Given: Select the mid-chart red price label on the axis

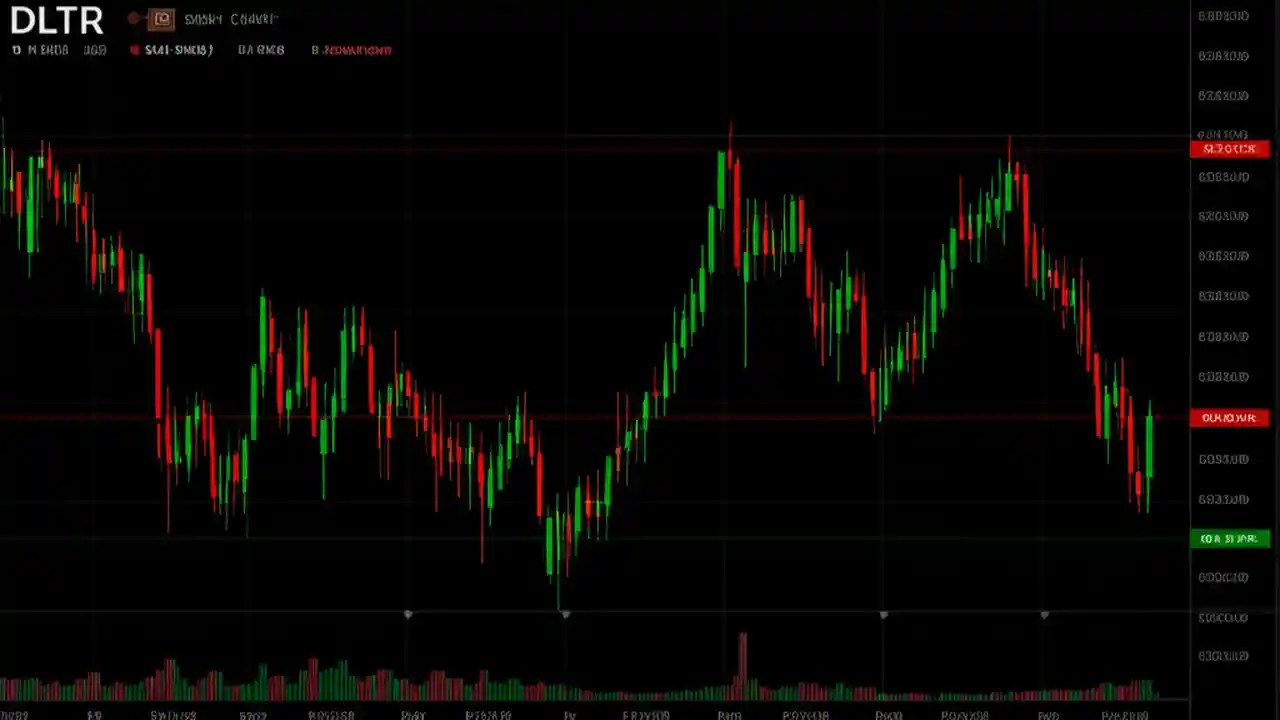Looking at the screenshot, I should tap(1228, 418).
